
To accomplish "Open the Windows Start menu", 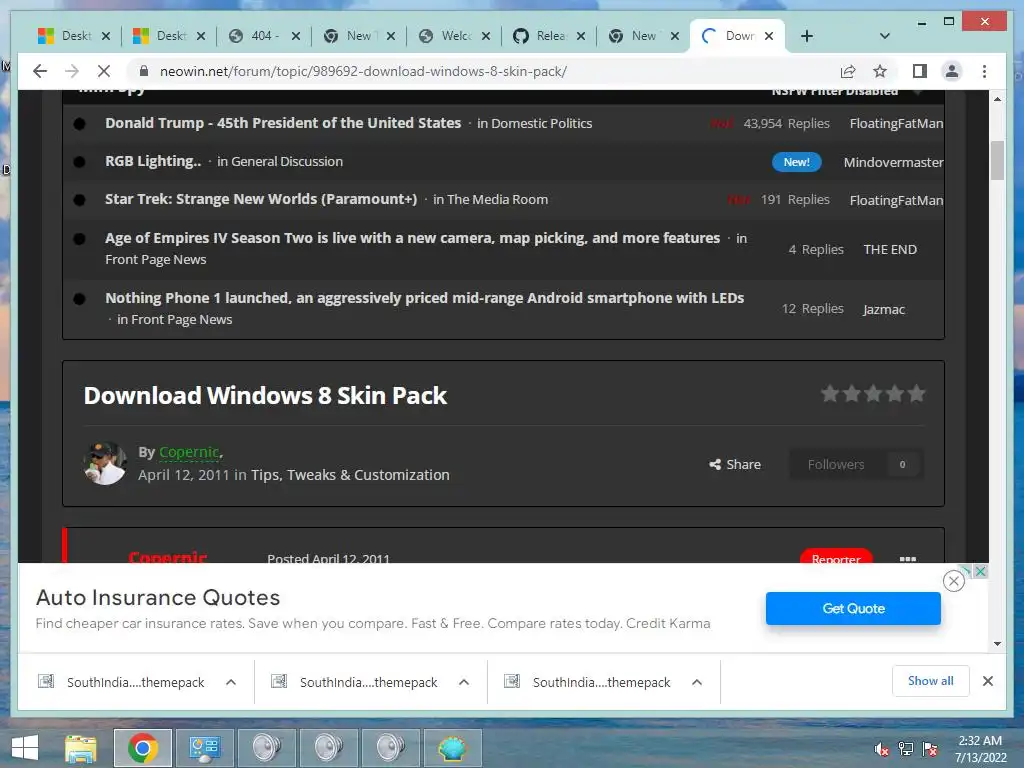I will (x=25, y=748).
